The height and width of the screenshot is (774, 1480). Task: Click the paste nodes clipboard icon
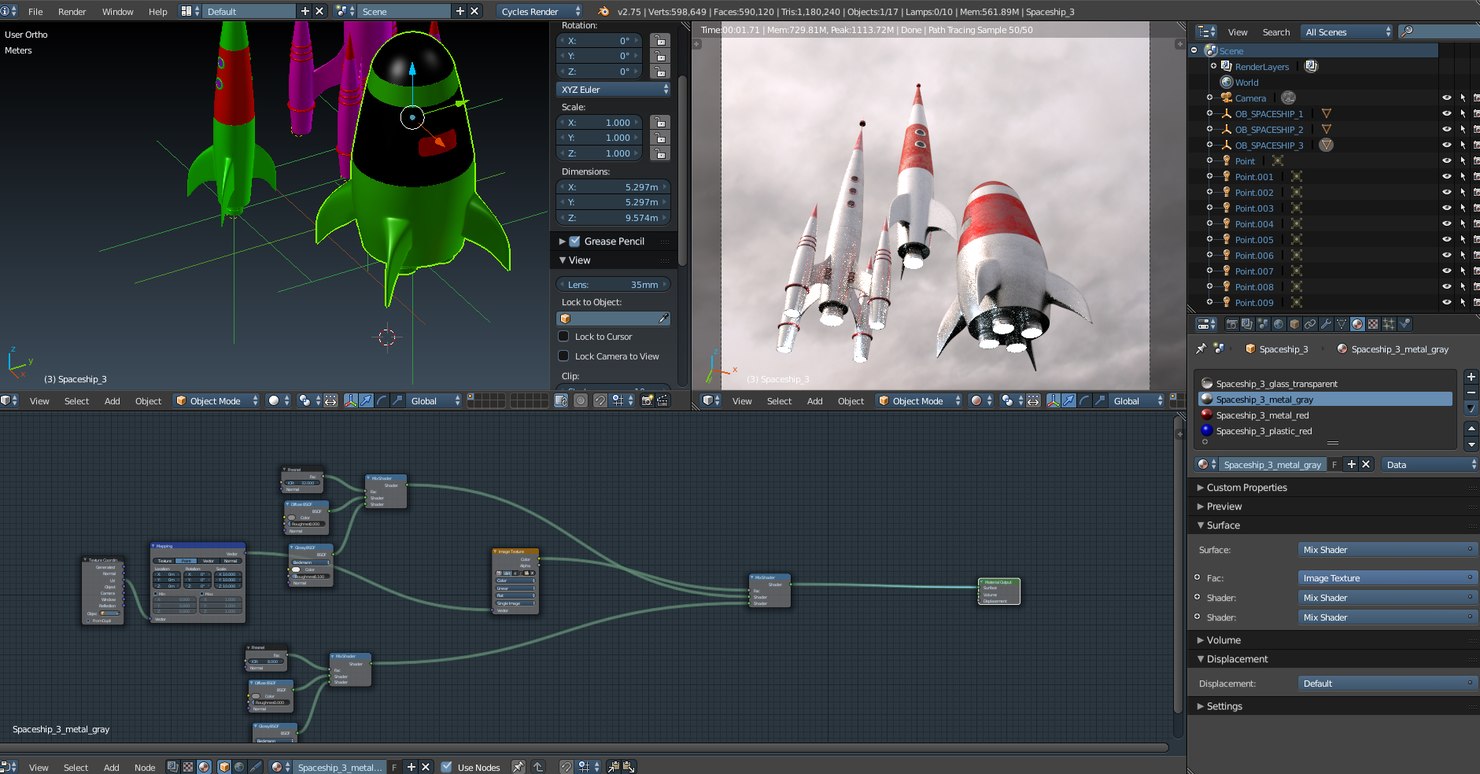[x=628, y=767]
